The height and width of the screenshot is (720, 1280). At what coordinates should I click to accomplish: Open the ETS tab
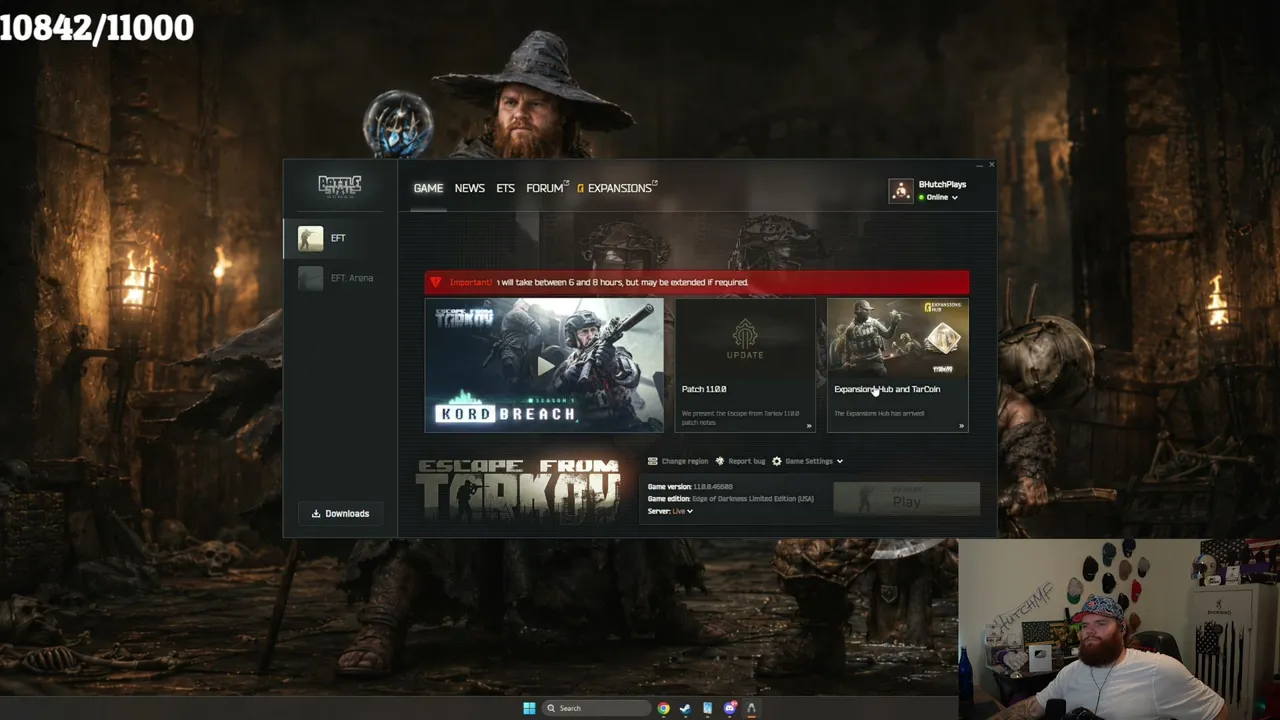tap(505, 188)
